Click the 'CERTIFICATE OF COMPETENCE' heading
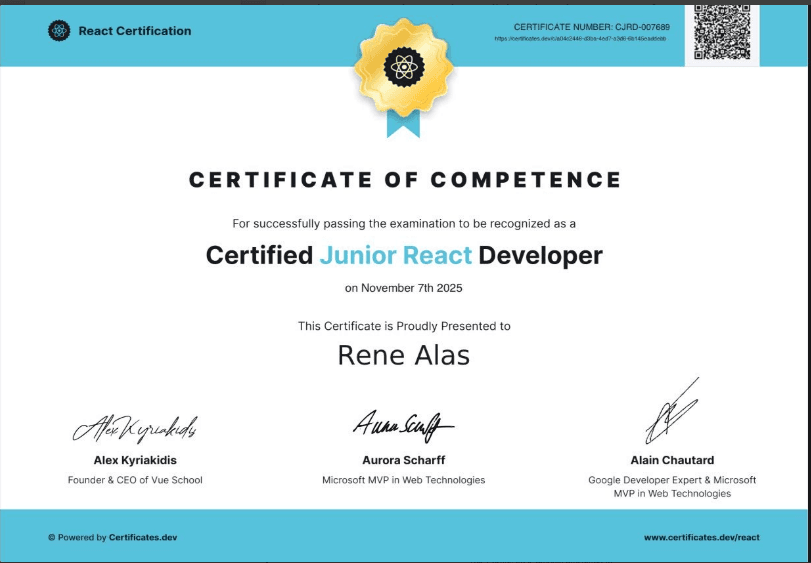 [405, 180]
